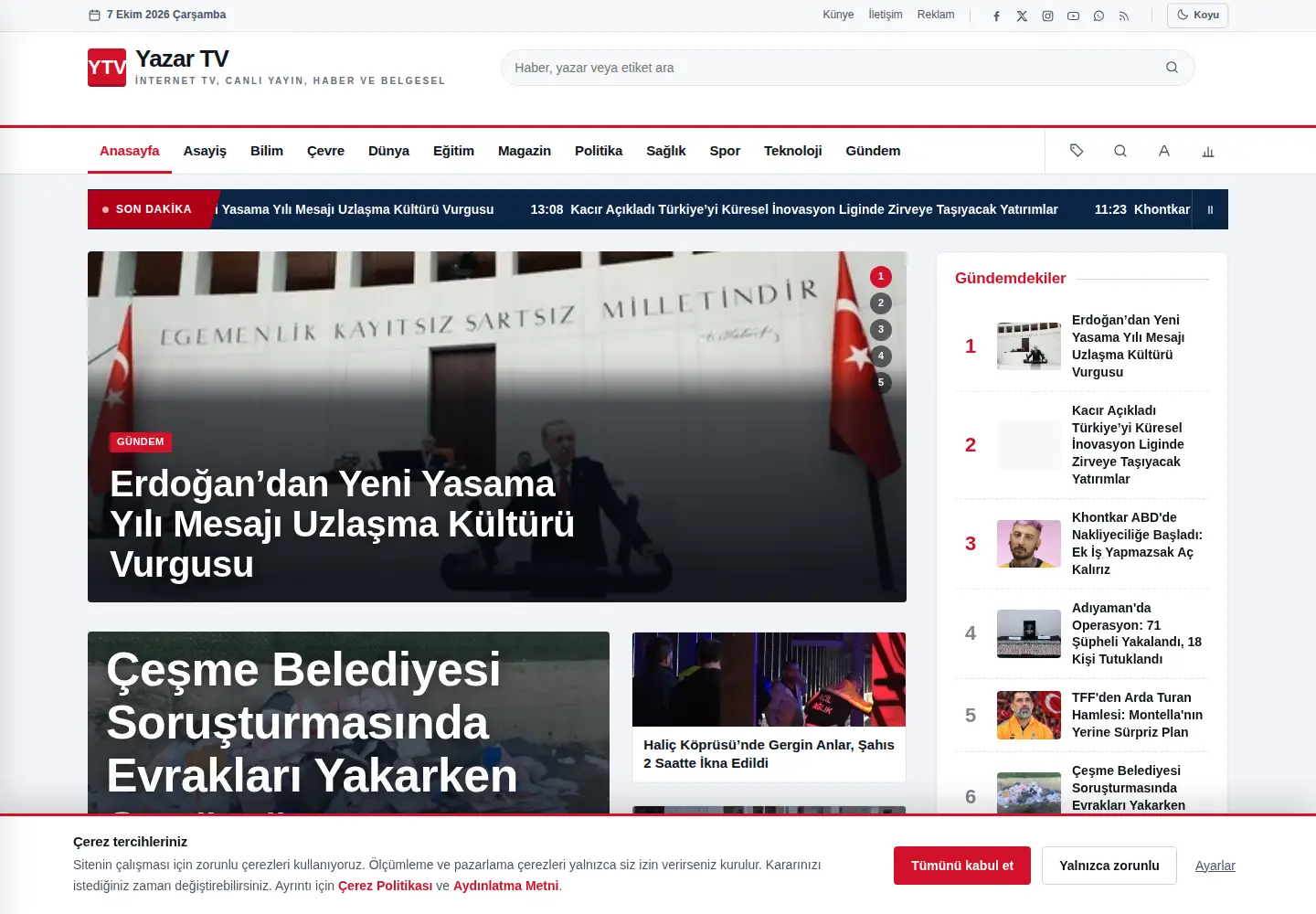Viewport: 1316px width, 914px height.
Task: Open Bilim category
Action: [267, 151]
